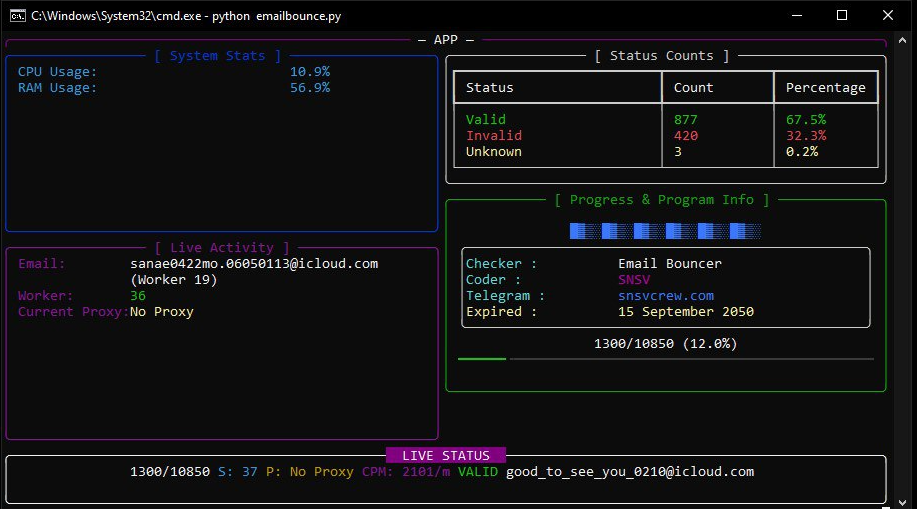Select the Status column header
917x509 pixels.
[490, 88]
